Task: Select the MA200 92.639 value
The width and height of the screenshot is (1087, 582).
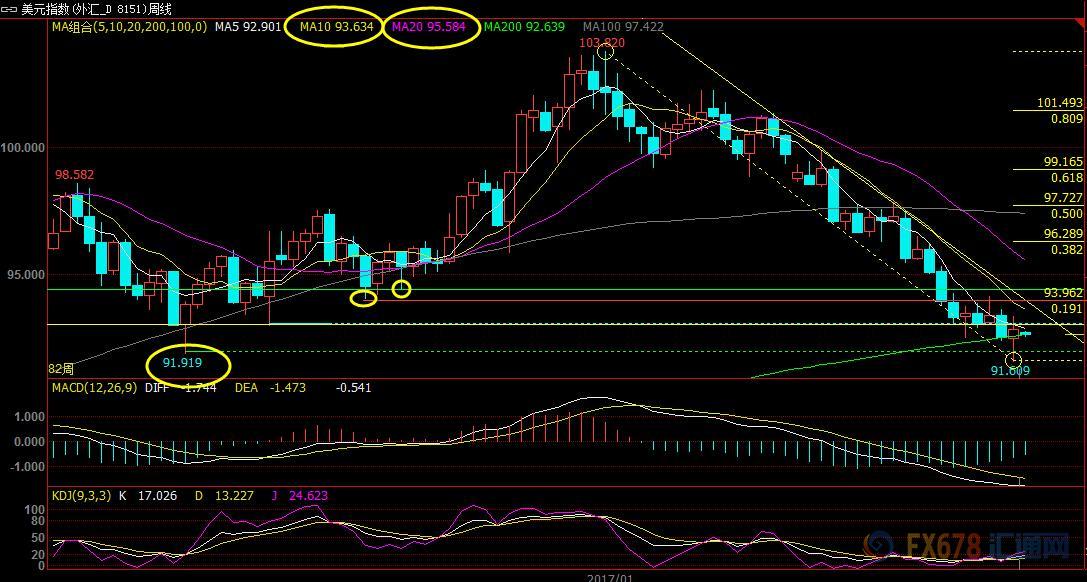Action: click(x=524, y=27)
